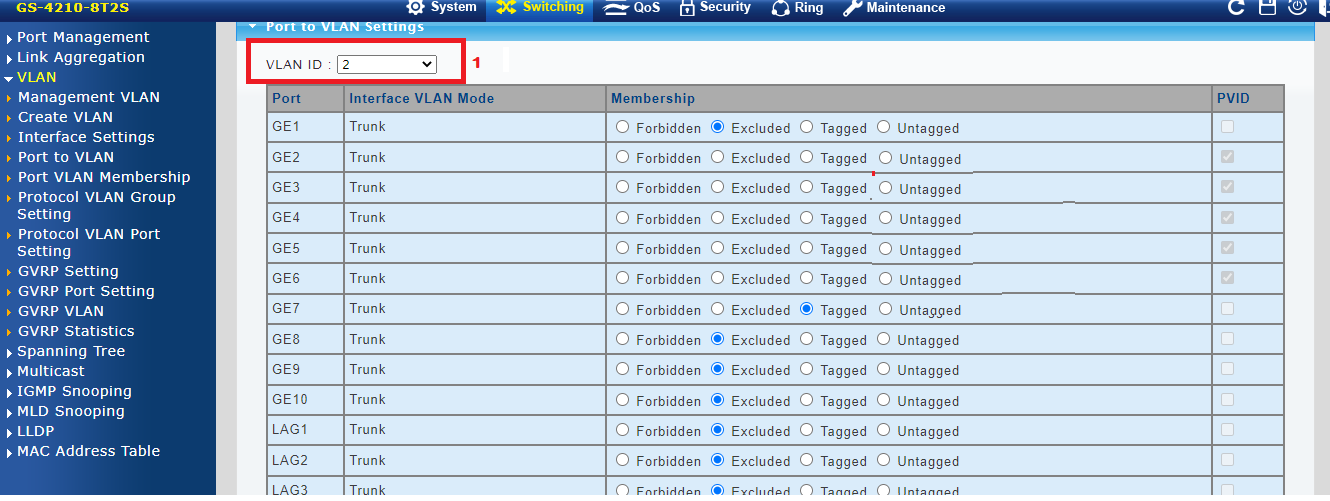The width and height of the screenshot is (1330, 501).
Task: Expand the Spanning Tree menu
Action: tap(71, 351)
